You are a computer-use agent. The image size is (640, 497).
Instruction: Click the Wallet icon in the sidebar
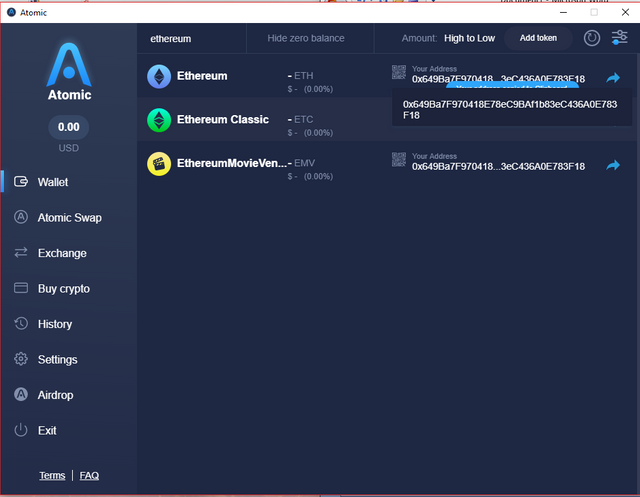pyautogui.click(x=21, y=181)
